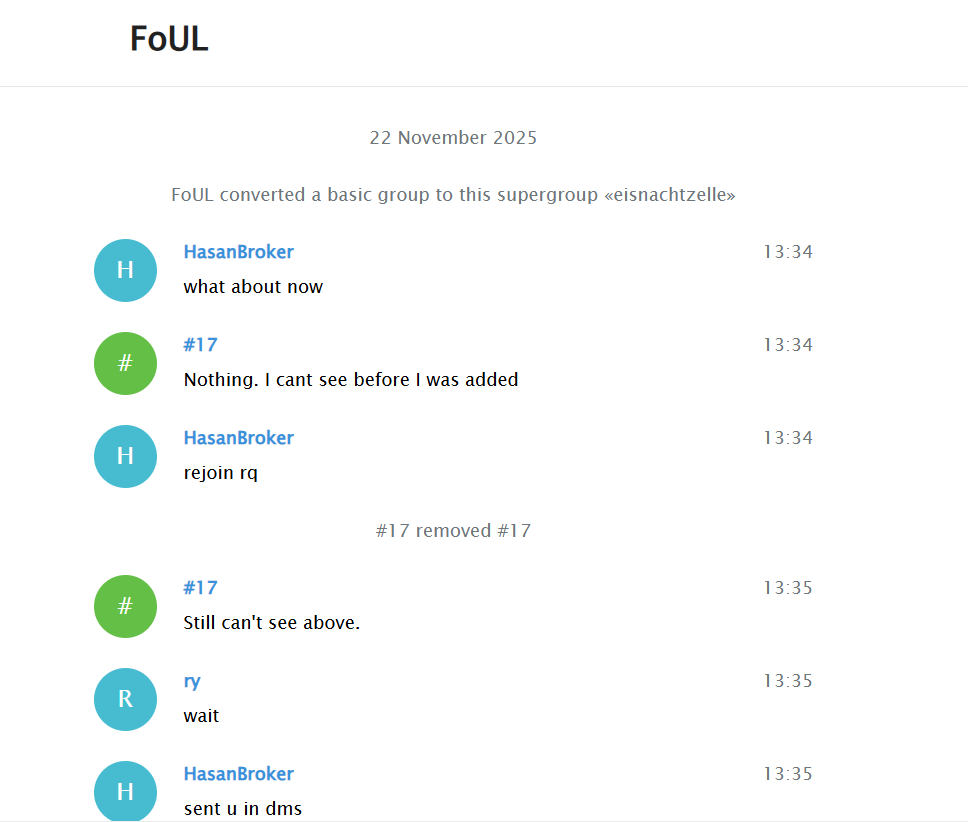The height and width of the screenshot is (822, 968).
Task: Click the 22 November 2025 date separator
Action: [453, 138]
